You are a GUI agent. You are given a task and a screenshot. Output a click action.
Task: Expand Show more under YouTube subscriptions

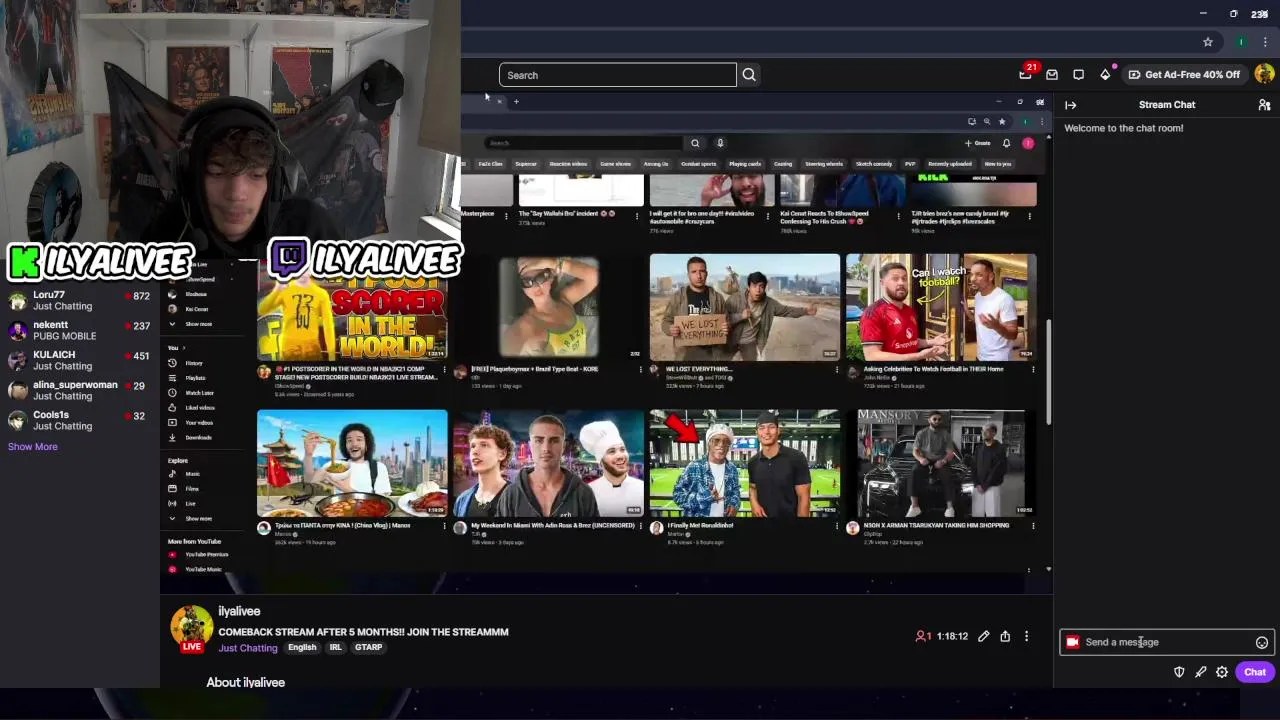tap(197, 324)
